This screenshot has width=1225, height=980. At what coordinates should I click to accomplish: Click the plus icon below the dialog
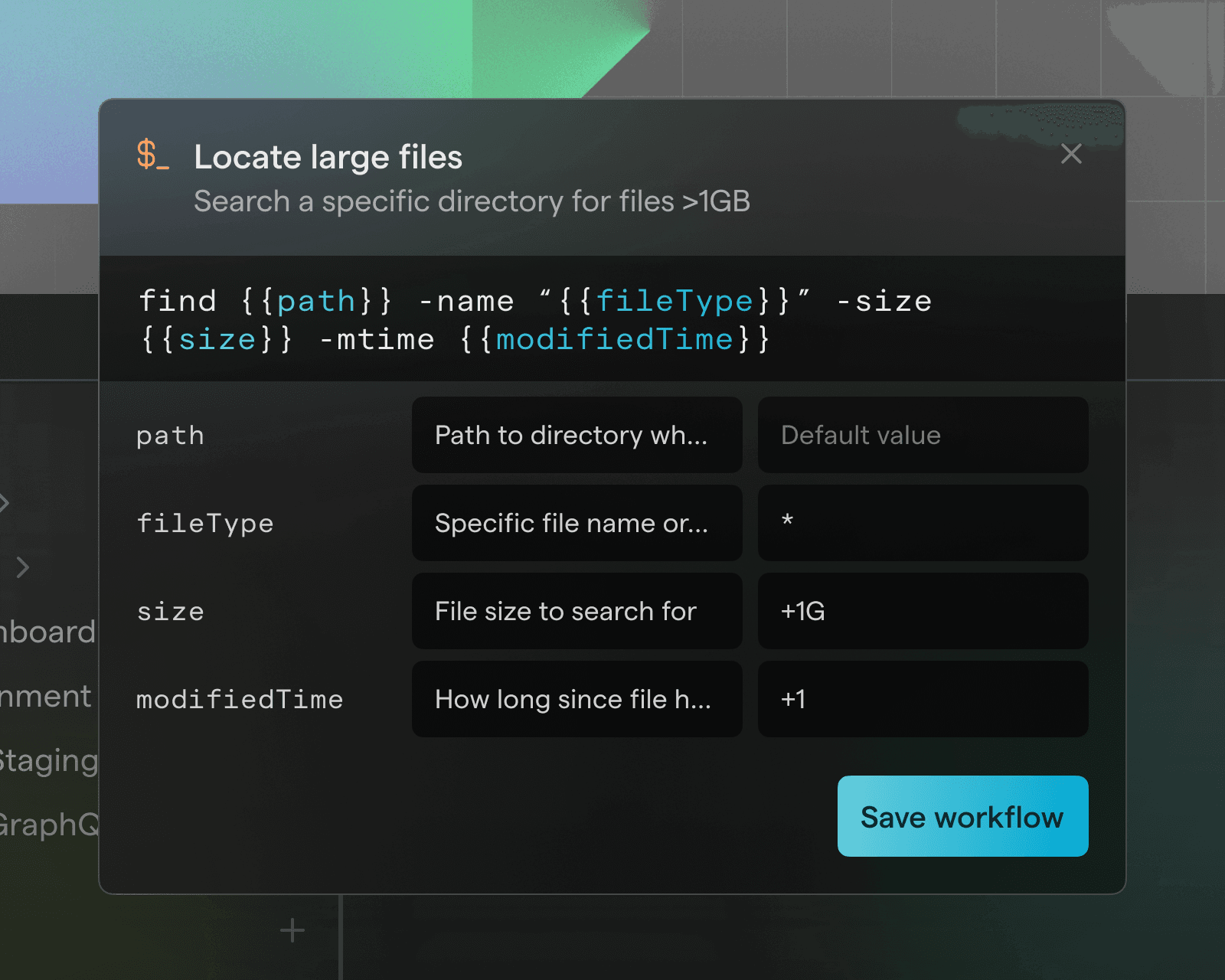291,930
